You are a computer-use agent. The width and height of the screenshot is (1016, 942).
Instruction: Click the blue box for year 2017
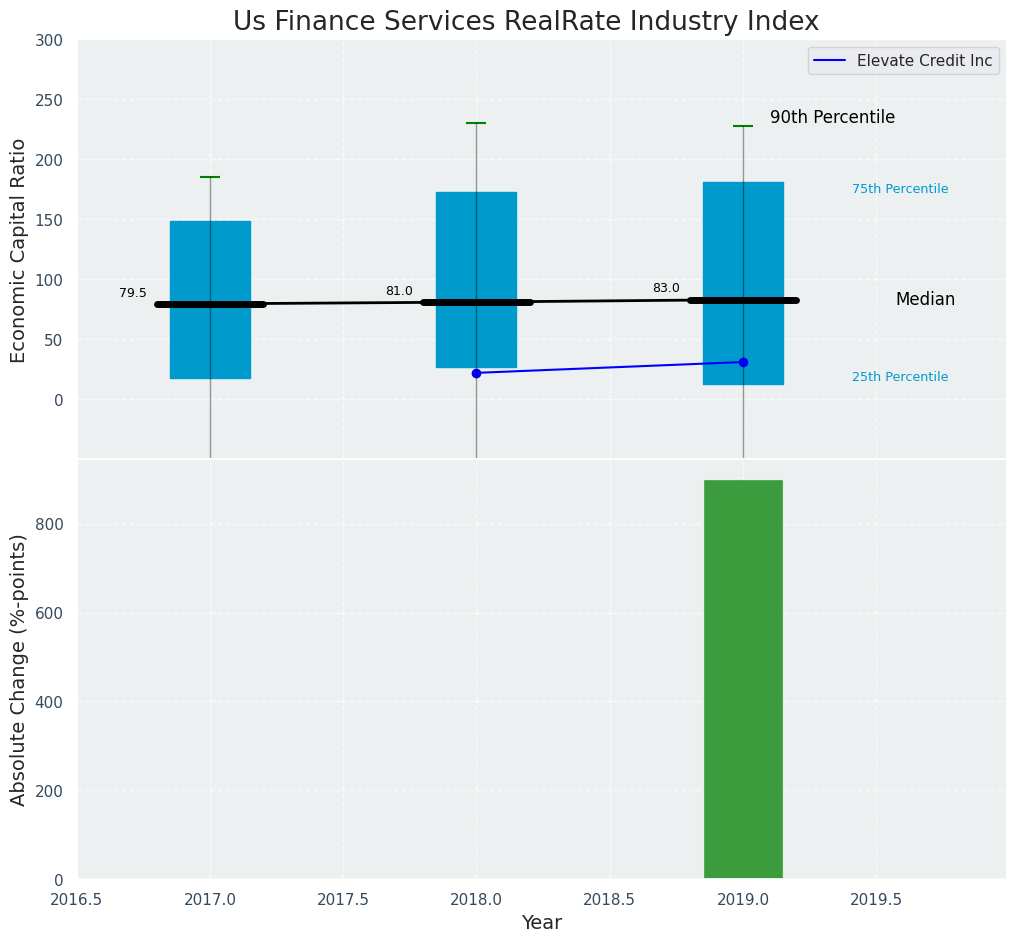(210, 250)
